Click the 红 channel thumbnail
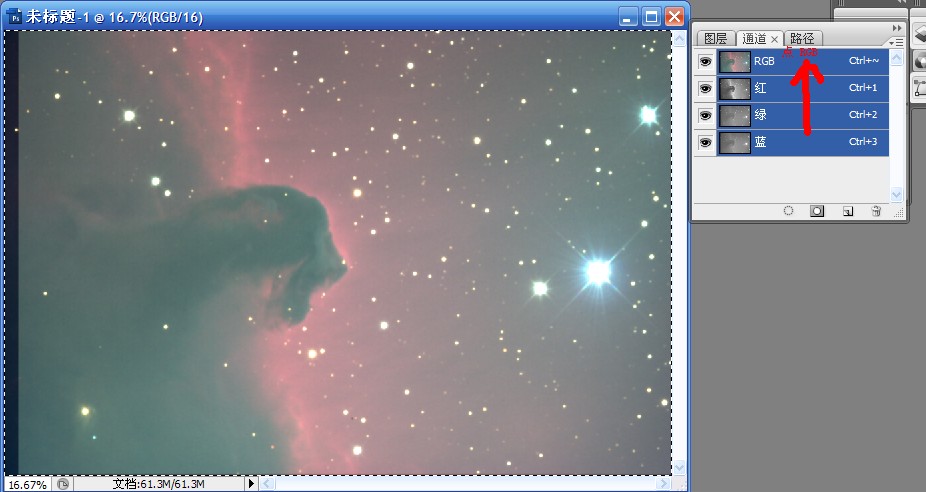The height and width of the screenshot is (492, 926). click(735, 89)
